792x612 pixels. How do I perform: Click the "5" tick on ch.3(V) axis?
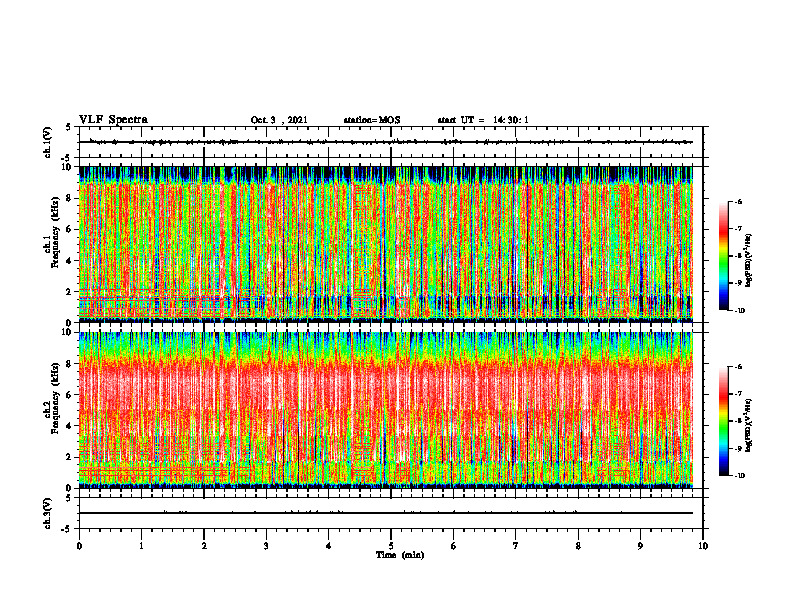pyautogui.click(x=69, y=498)
